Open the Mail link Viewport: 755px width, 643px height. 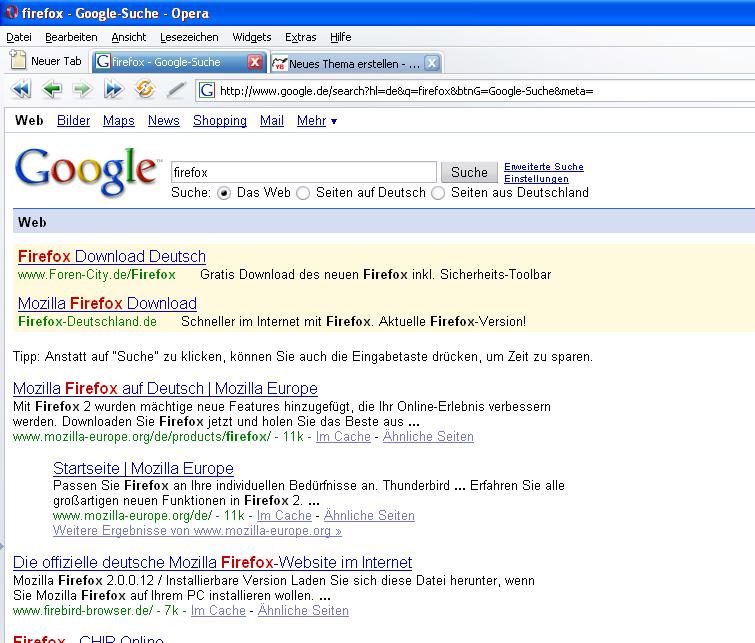[x=272, y=120]
